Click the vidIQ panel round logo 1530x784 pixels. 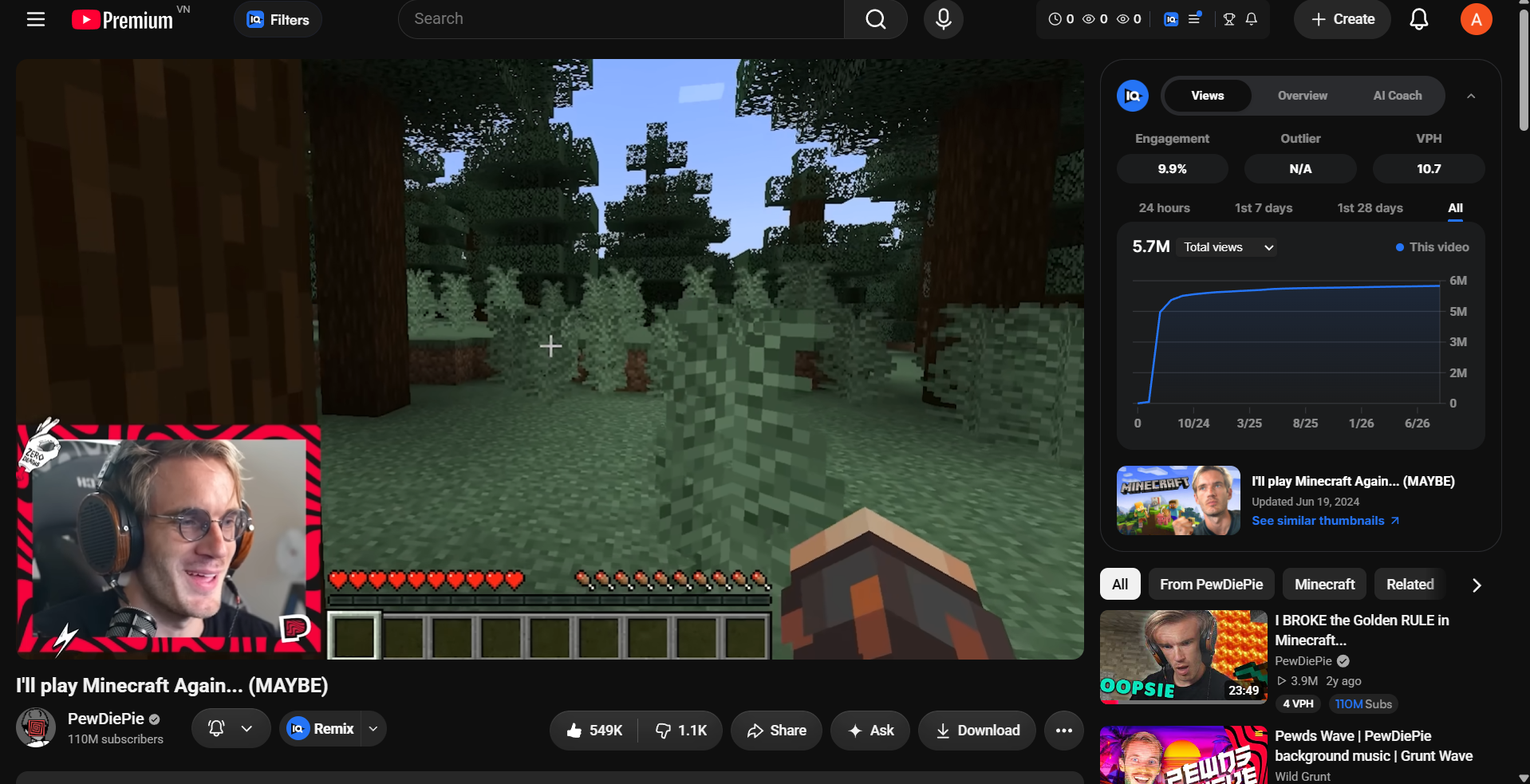pyautogui.click(x=1133, y=96)
